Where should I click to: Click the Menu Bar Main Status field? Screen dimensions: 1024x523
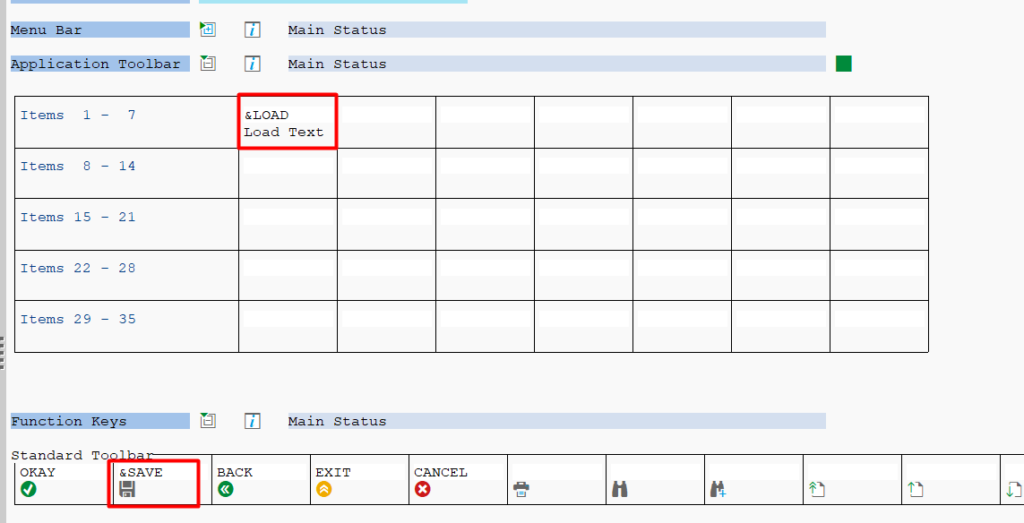[555, 30]
